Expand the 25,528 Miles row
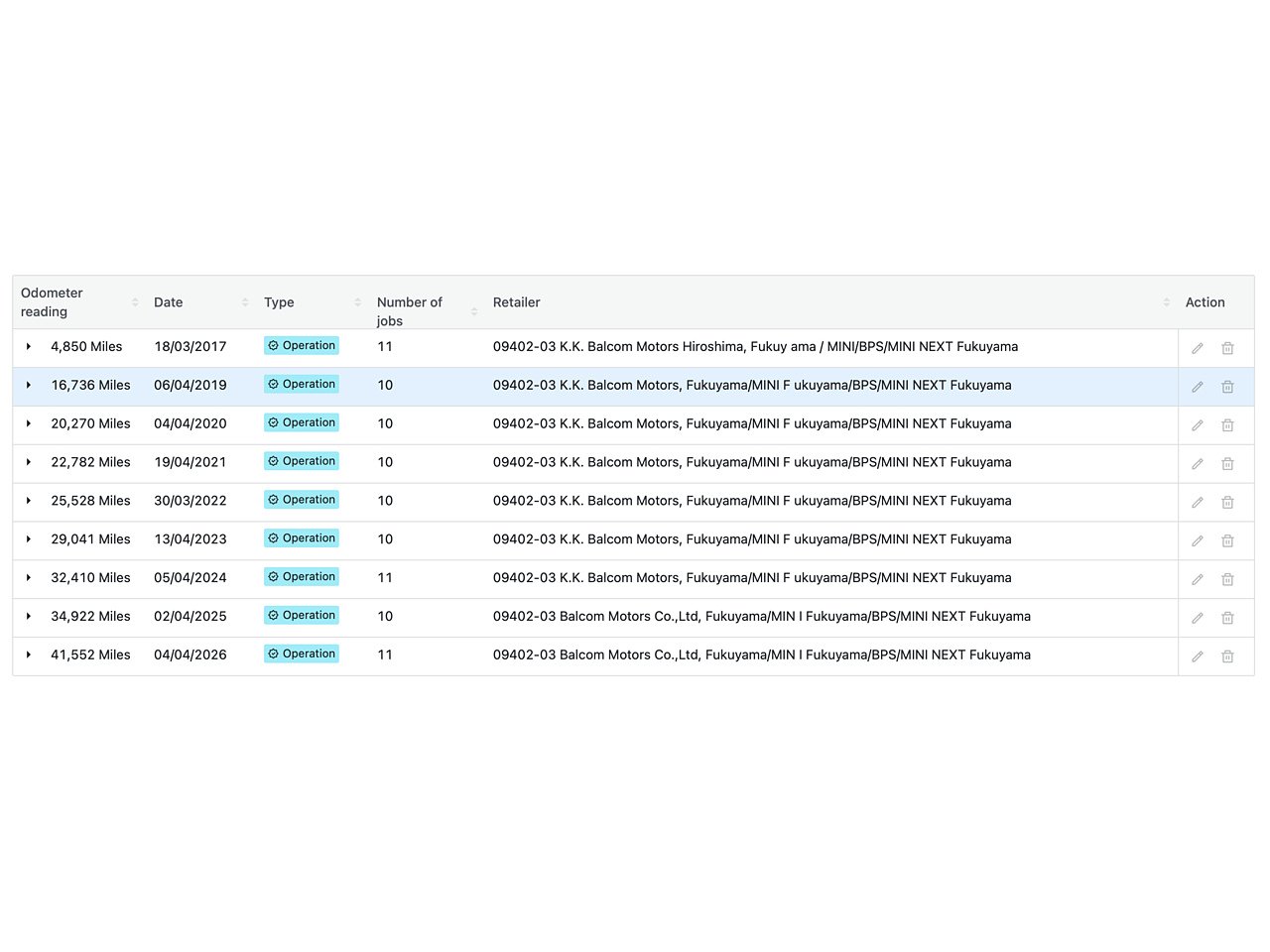 point(29,501)
